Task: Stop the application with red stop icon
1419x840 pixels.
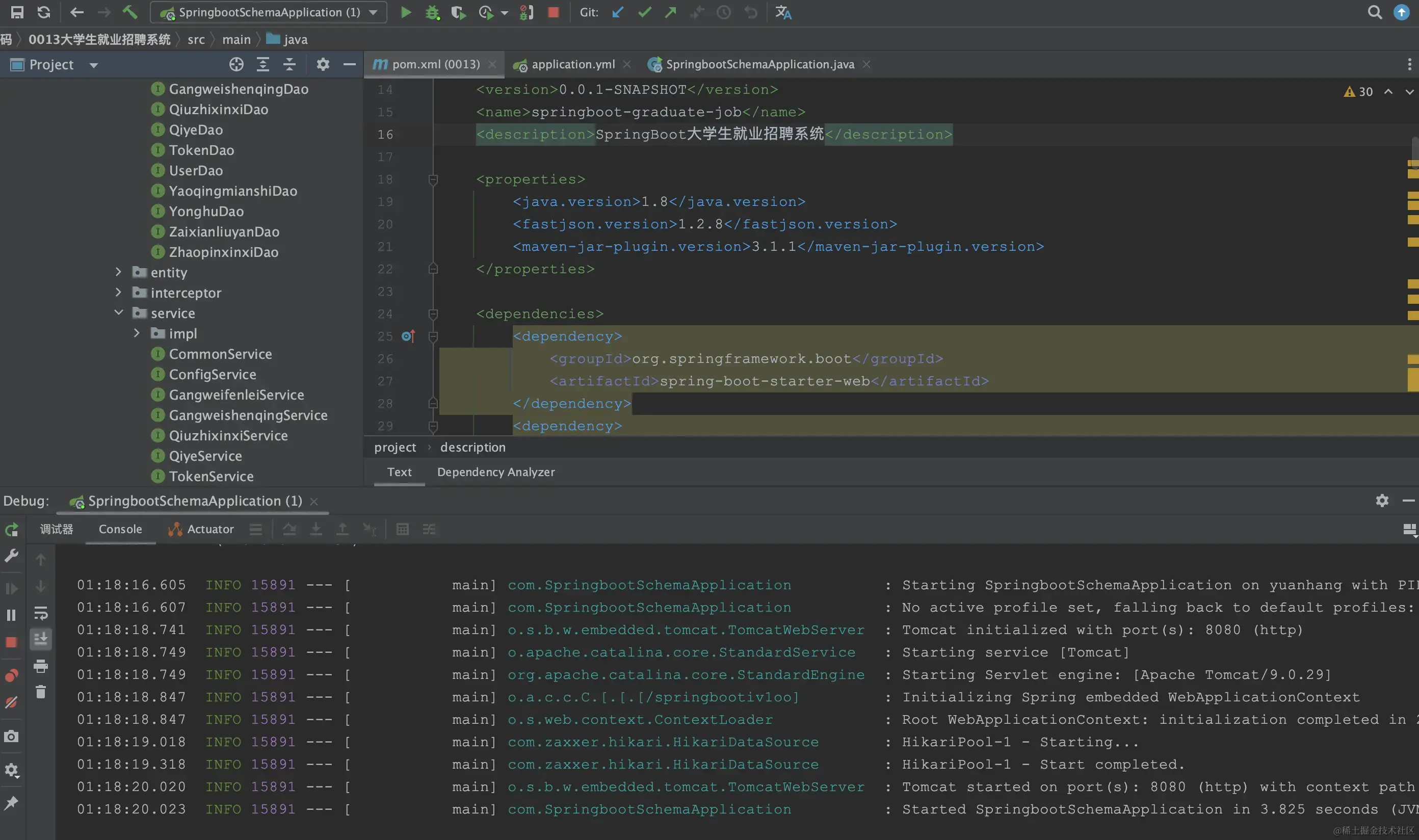Action: (553, 12)
